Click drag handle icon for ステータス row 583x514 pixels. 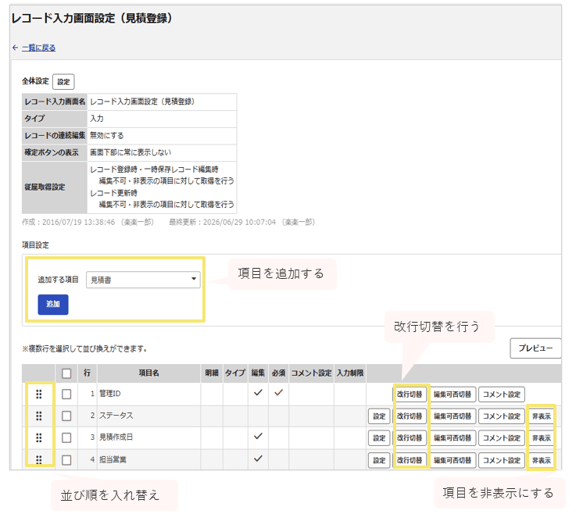(39, 416)
